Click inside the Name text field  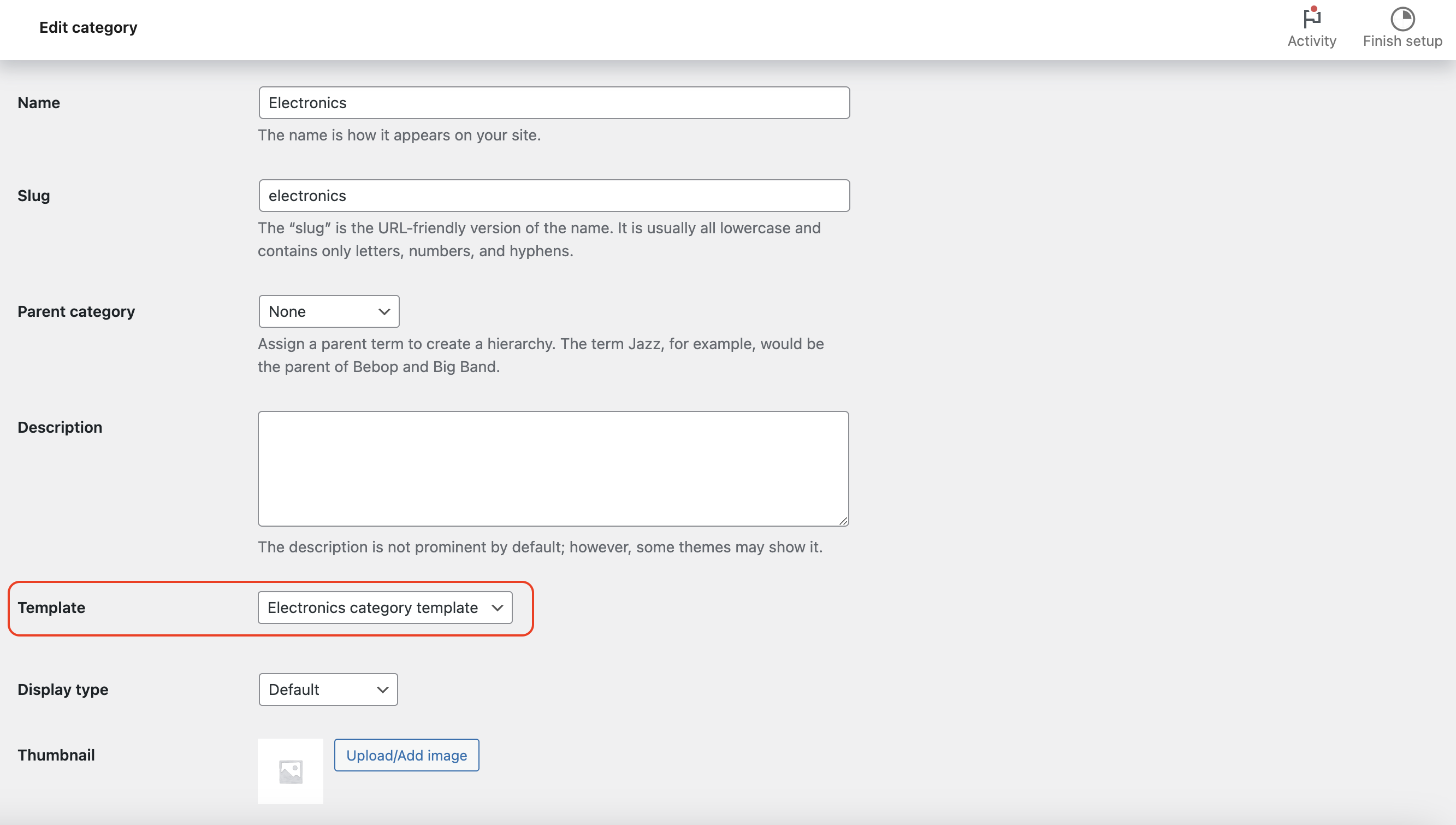(553, 103)
